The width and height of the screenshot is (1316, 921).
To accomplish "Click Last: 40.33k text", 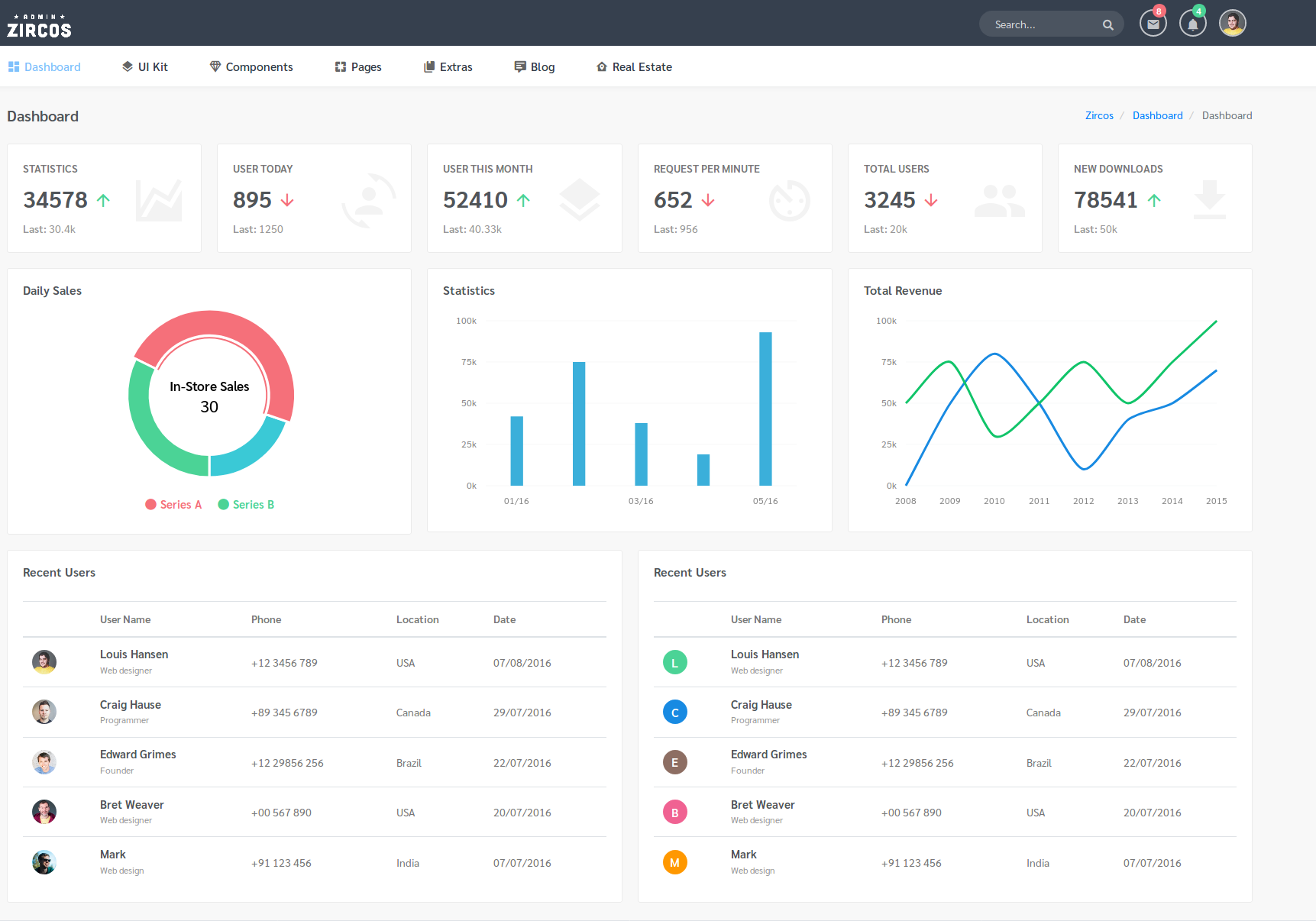I will tap(472, 229).
